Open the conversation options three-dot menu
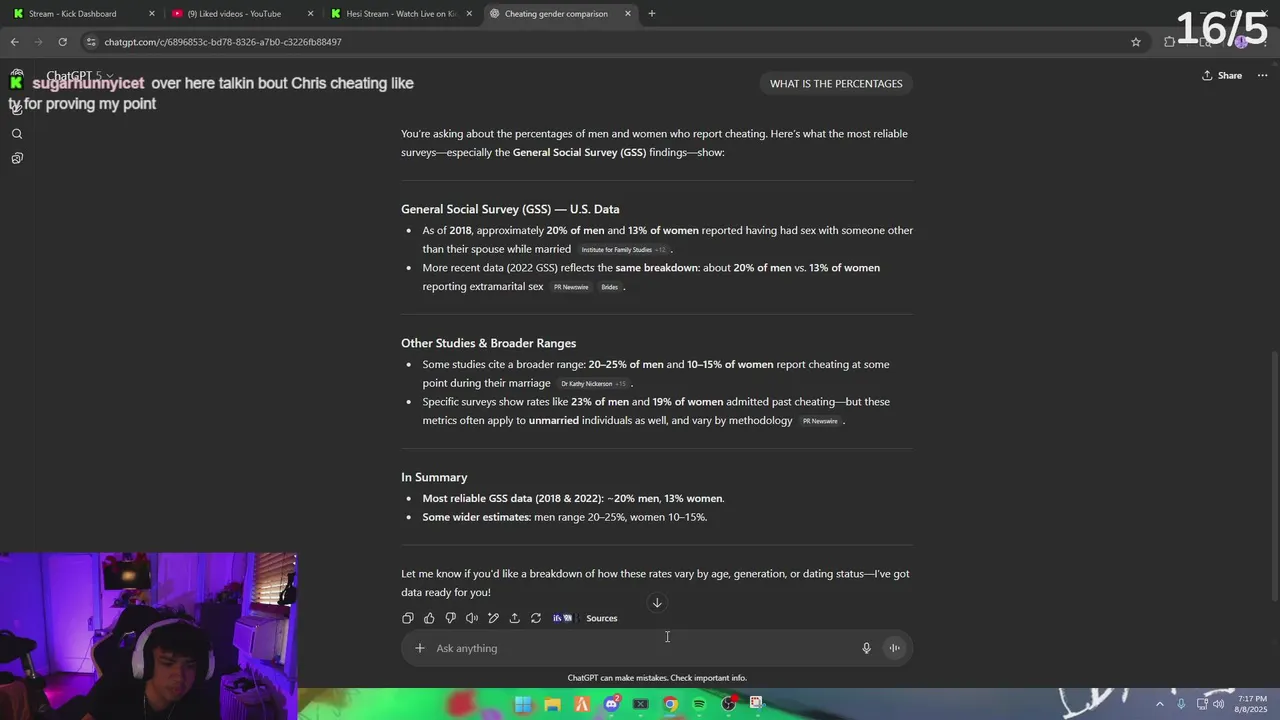This screenshot has height=720, width=1280. tap(1262, 75)
